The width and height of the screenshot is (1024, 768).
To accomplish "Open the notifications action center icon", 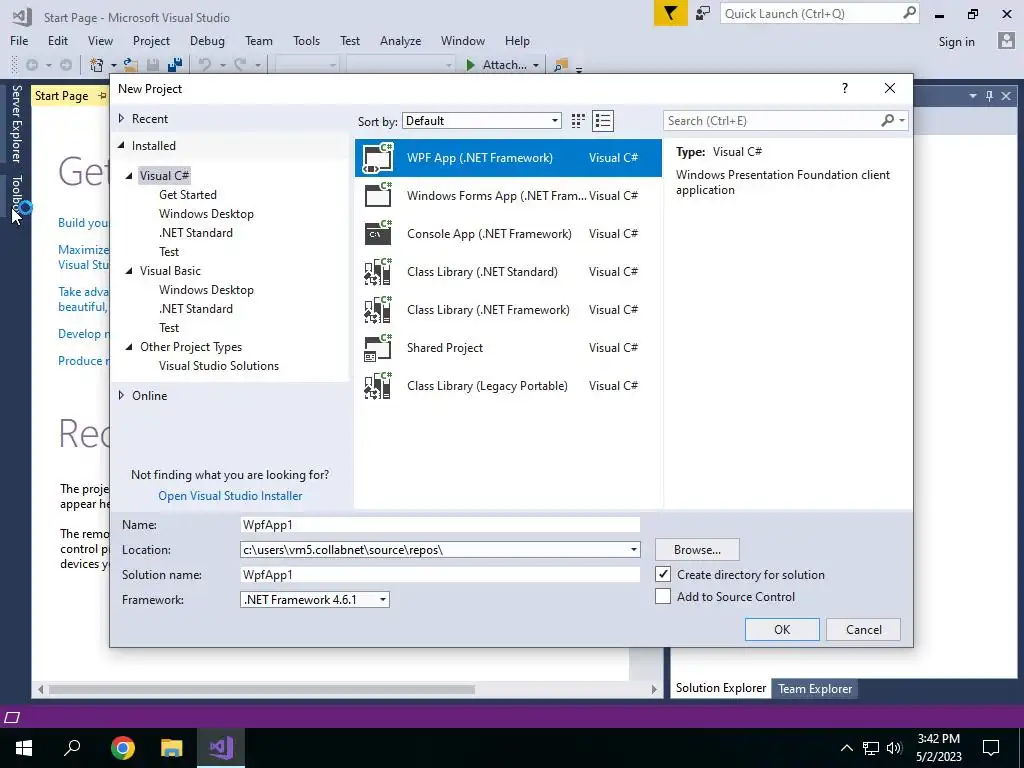I will (x=991, y=748).
